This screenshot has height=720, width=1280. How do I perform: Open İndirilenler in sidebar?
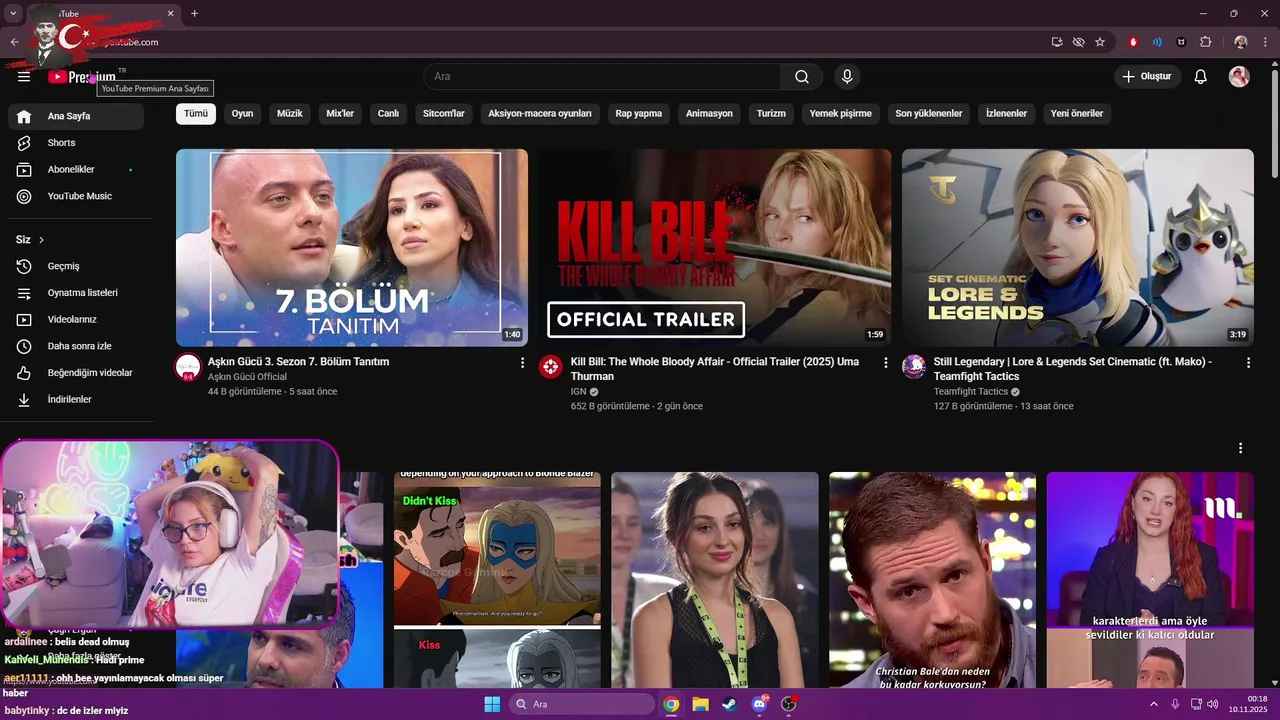pos(76,399)
